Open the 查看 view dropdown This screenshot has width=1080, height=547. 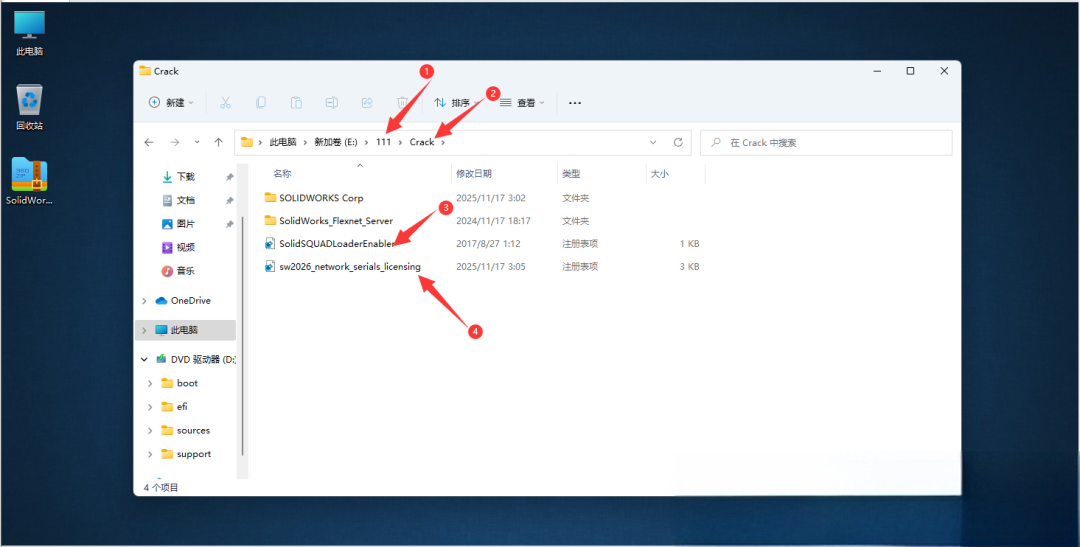point(522,103)
